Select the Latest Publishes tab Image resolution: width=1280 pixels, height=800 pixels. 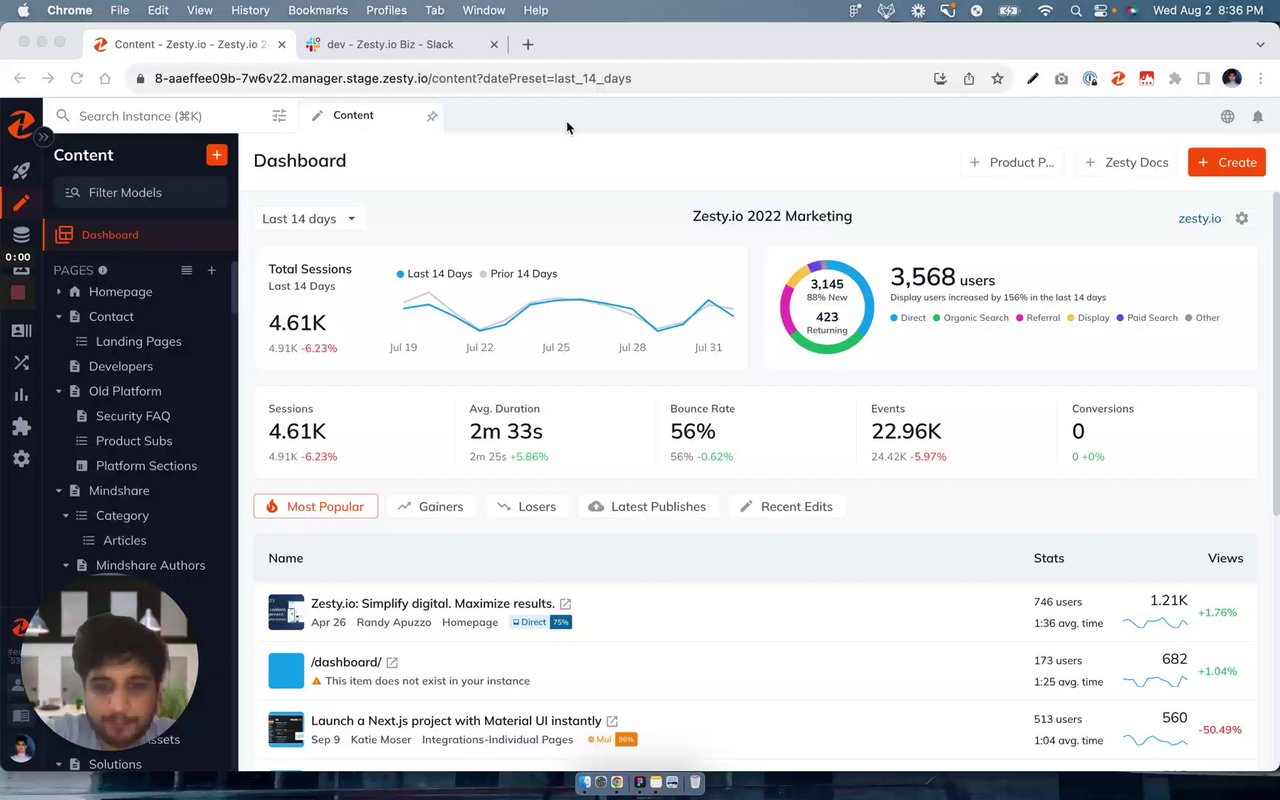point(648,507)
